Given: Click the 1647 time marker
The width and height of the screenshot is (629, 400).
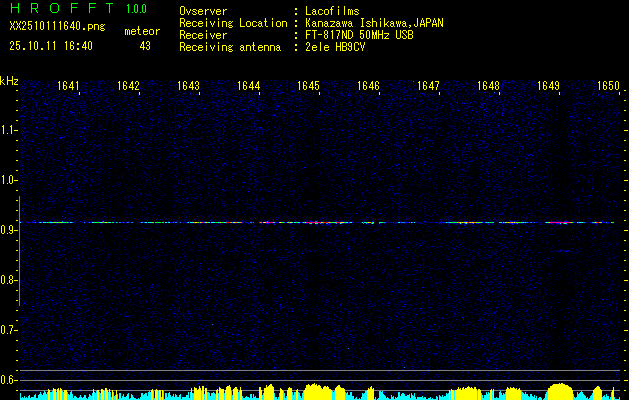Looking at the screenshot, I should 429,87.
